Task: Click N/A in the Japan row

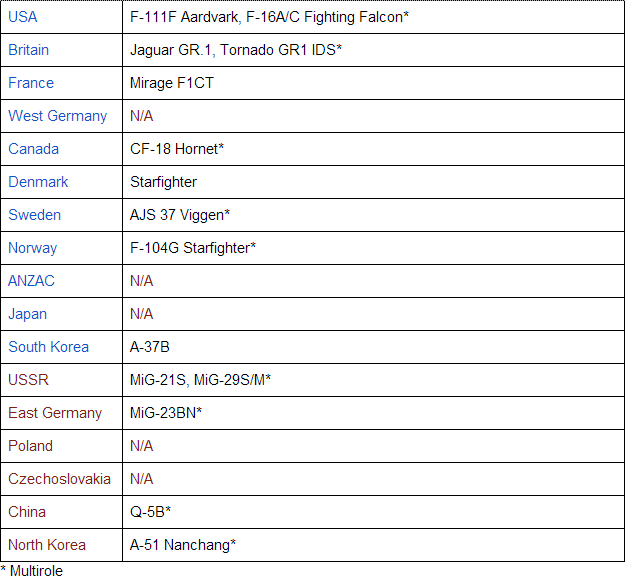Action: (x=142, y=314)
